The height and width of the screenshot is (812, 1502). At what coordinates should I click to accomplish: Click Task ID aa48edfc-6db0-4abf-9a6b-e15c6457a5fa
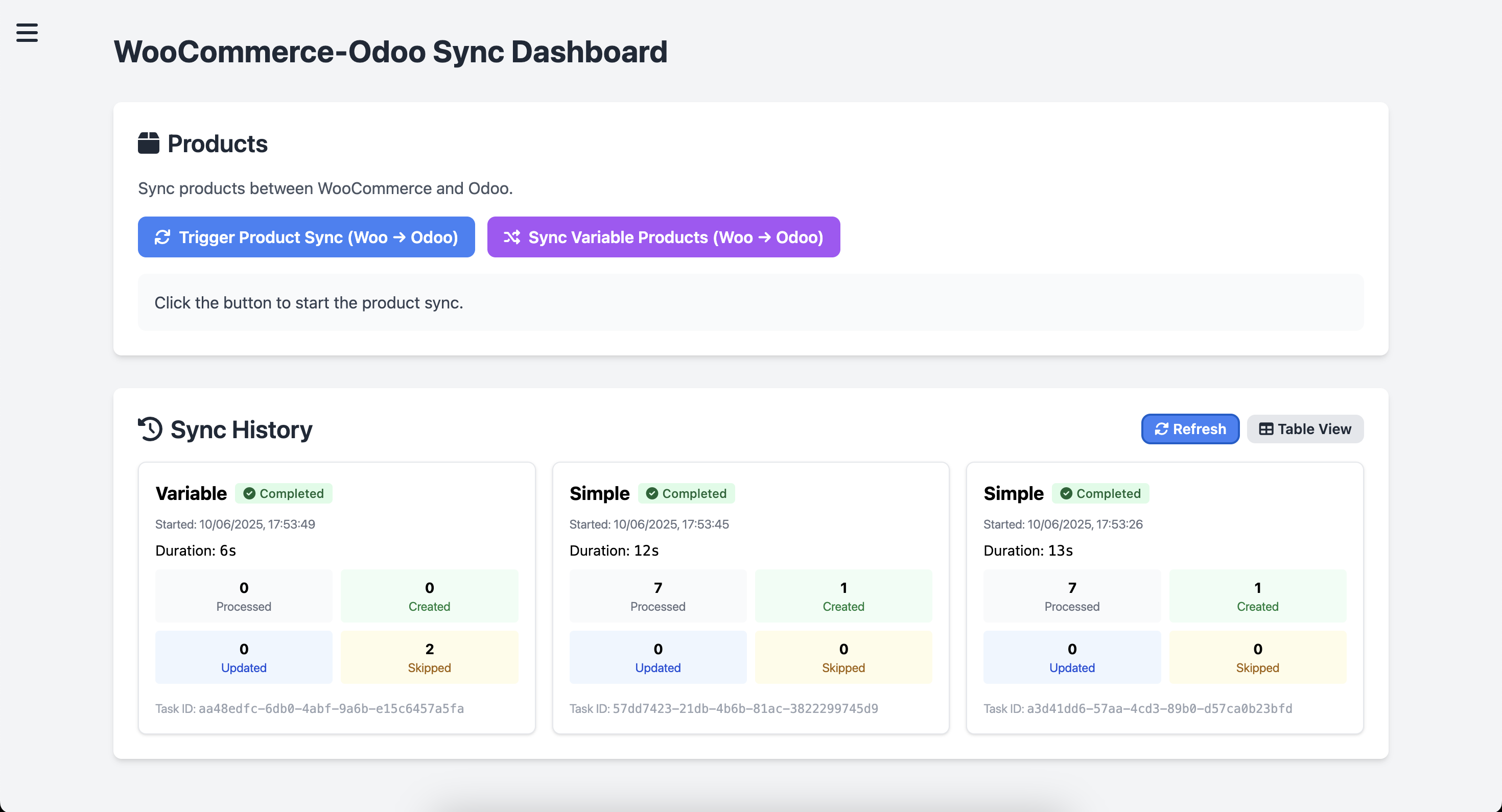pos(310,708)
